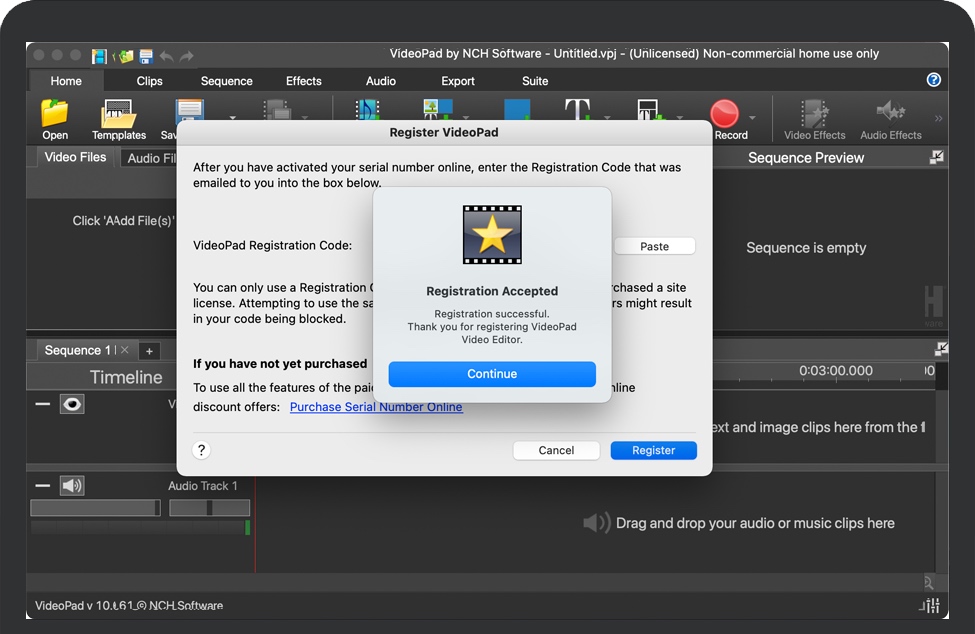This screenshot has height=634, width=975.
Task: Toggle video track visibility eye icon
Action: 72,404
